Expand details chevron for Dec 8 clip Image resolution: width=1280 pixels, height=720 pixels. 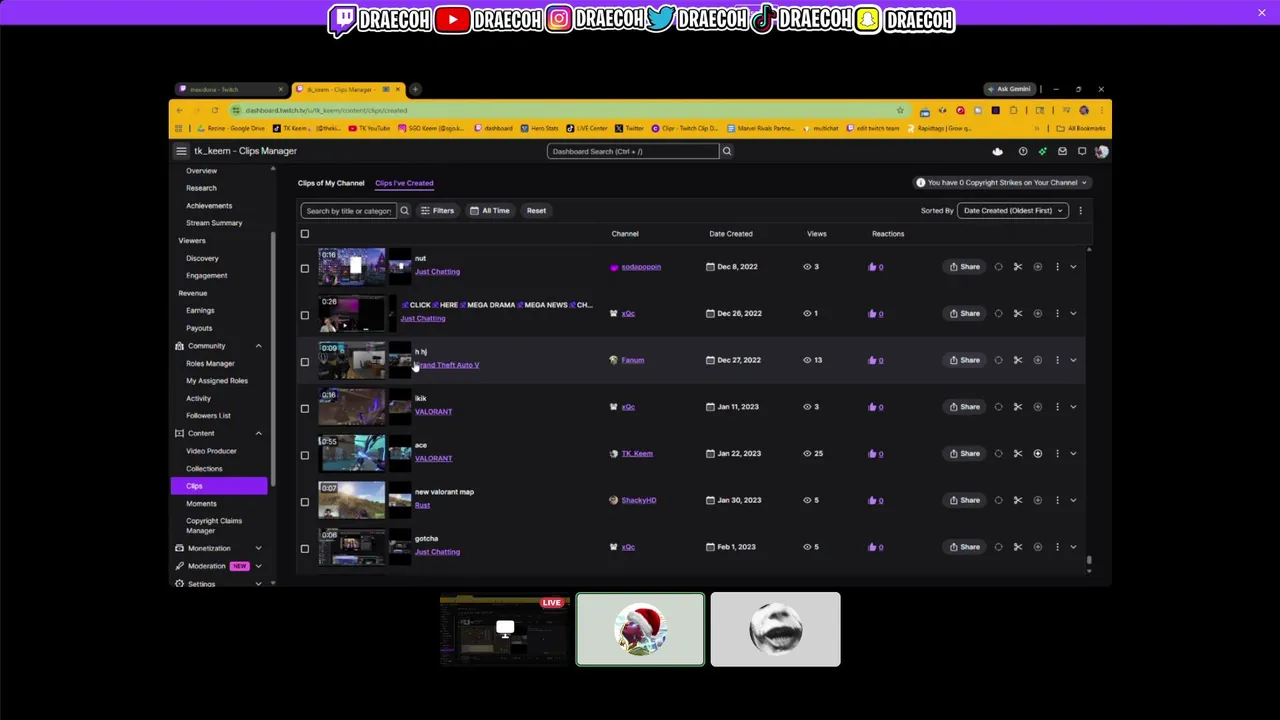1073,267
